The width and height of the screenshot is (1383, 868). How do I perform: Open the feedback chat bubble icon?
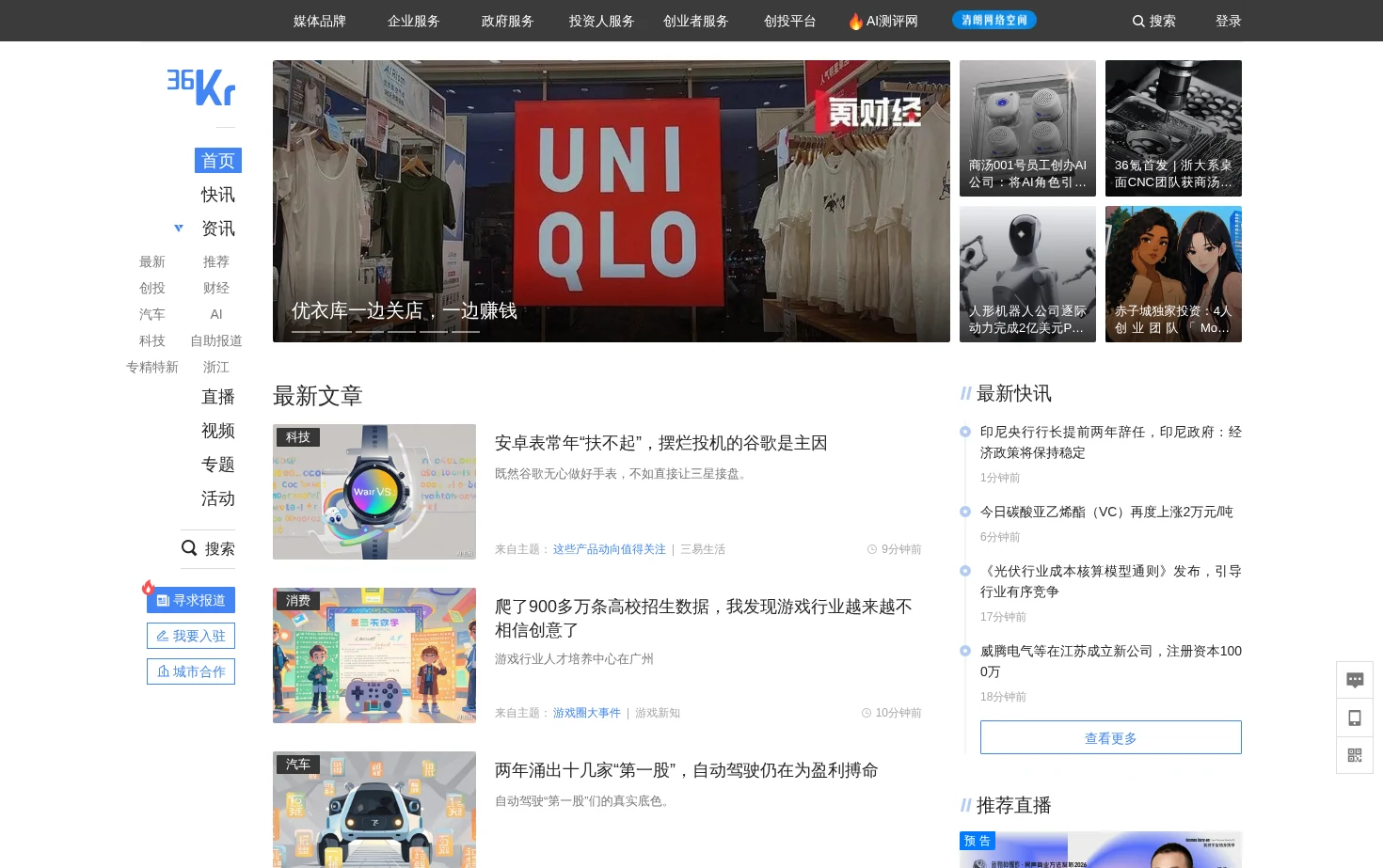(1355, 680)
